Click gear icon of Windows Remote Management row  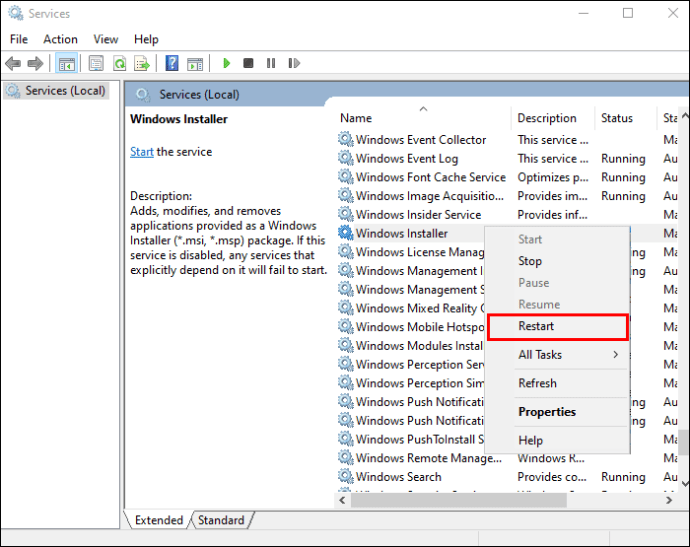[x=345, y=458]
